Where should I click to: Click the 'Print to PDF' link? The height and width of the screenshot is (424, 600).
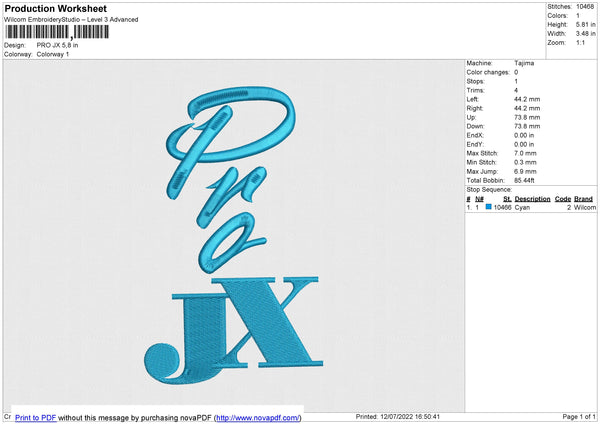[x=36, y=417]
